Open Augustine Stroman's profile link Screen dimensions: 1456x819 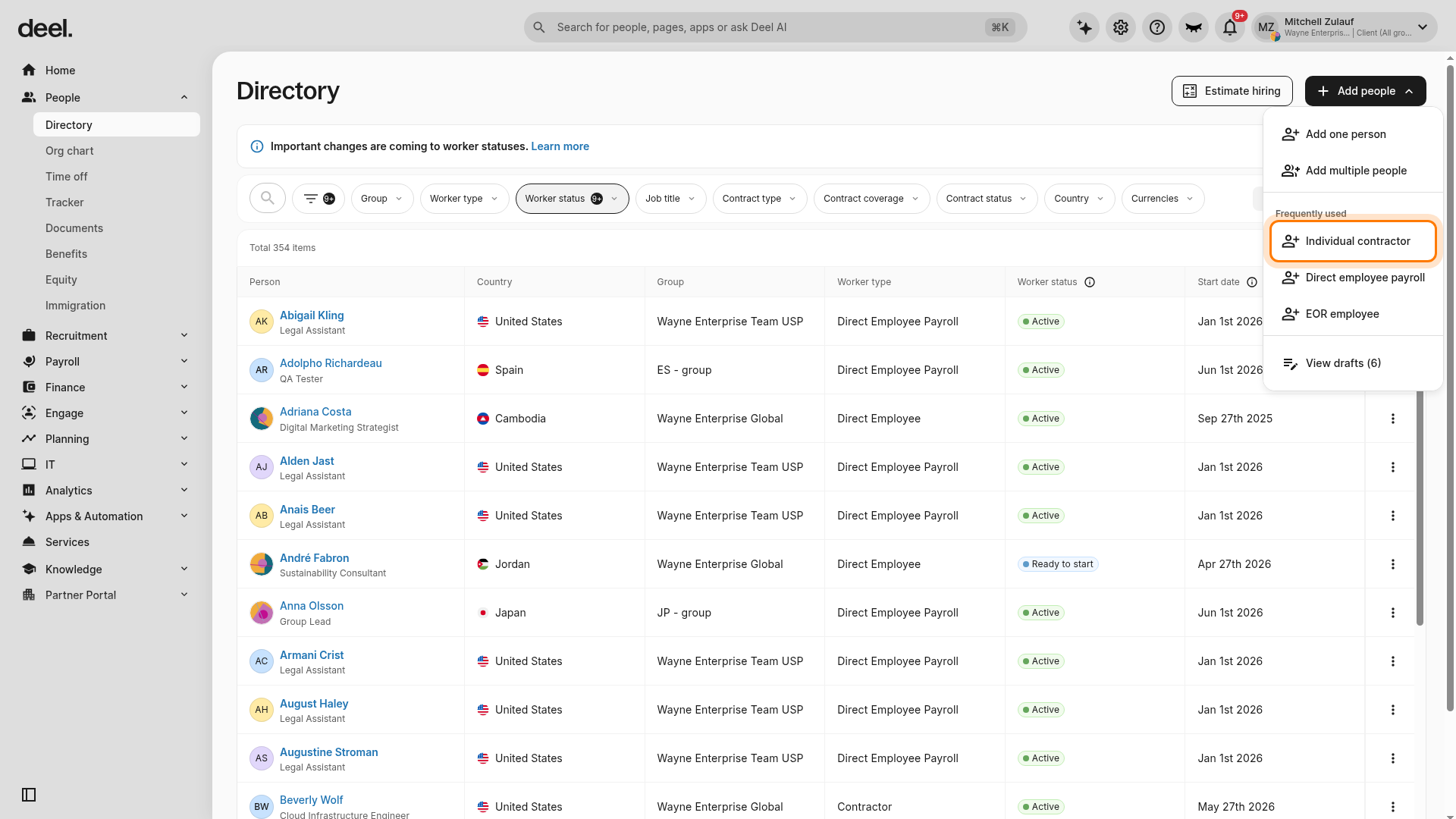pos(329,752)
